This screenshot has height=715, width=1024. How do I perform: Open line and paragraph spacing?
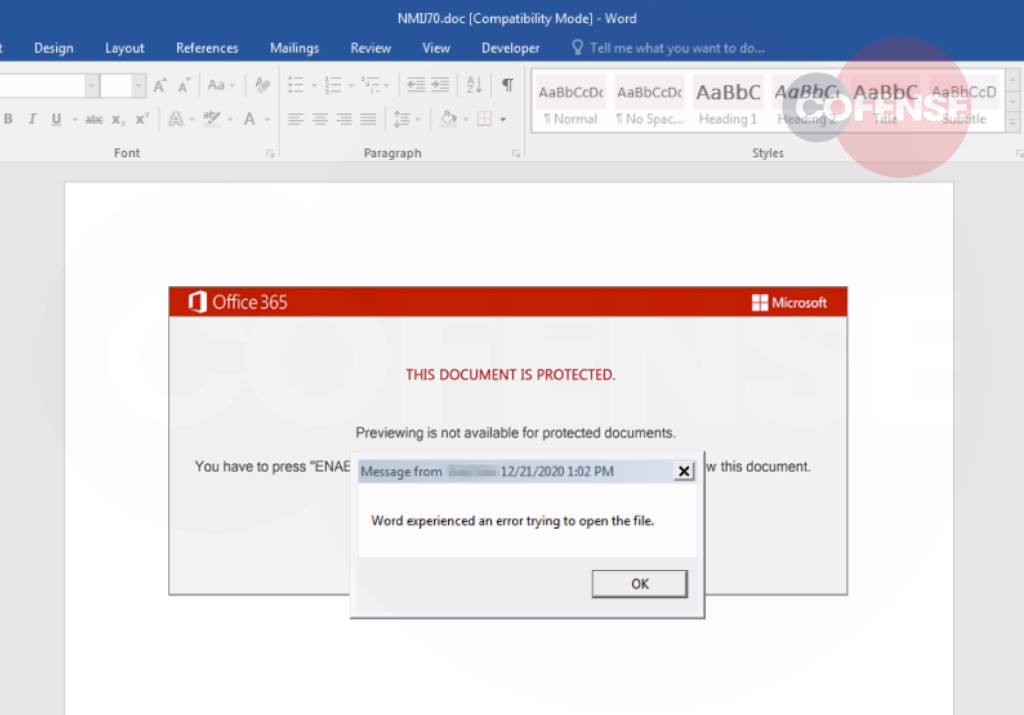[x=402, y=119]
